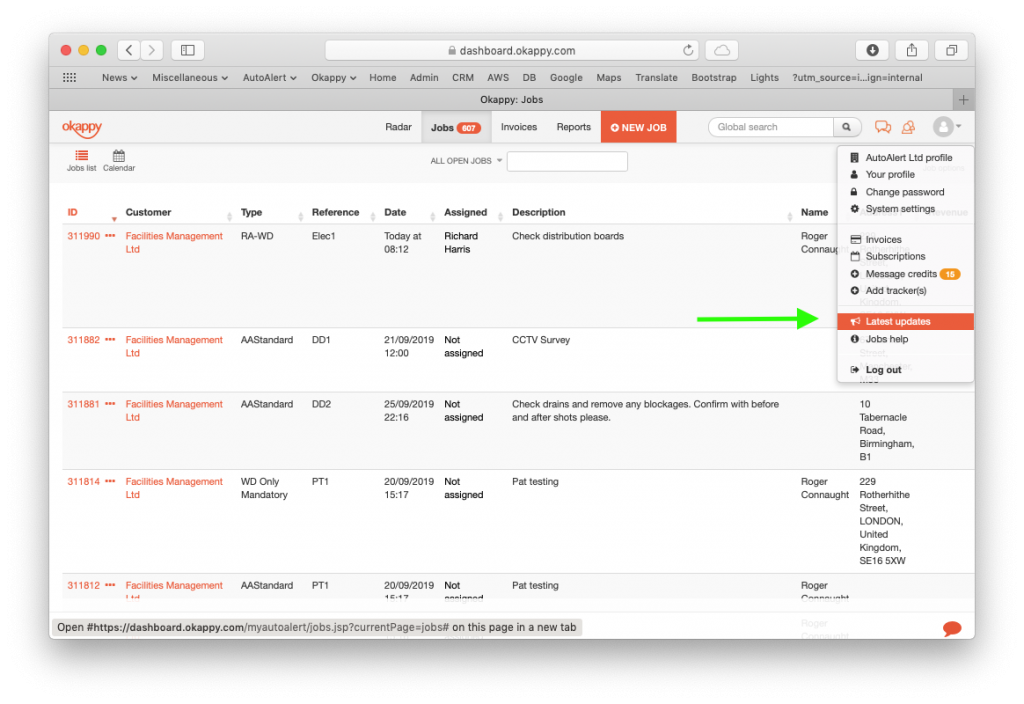Open the Reports tab
This screenshot has width=1024, height=704.
573,127
